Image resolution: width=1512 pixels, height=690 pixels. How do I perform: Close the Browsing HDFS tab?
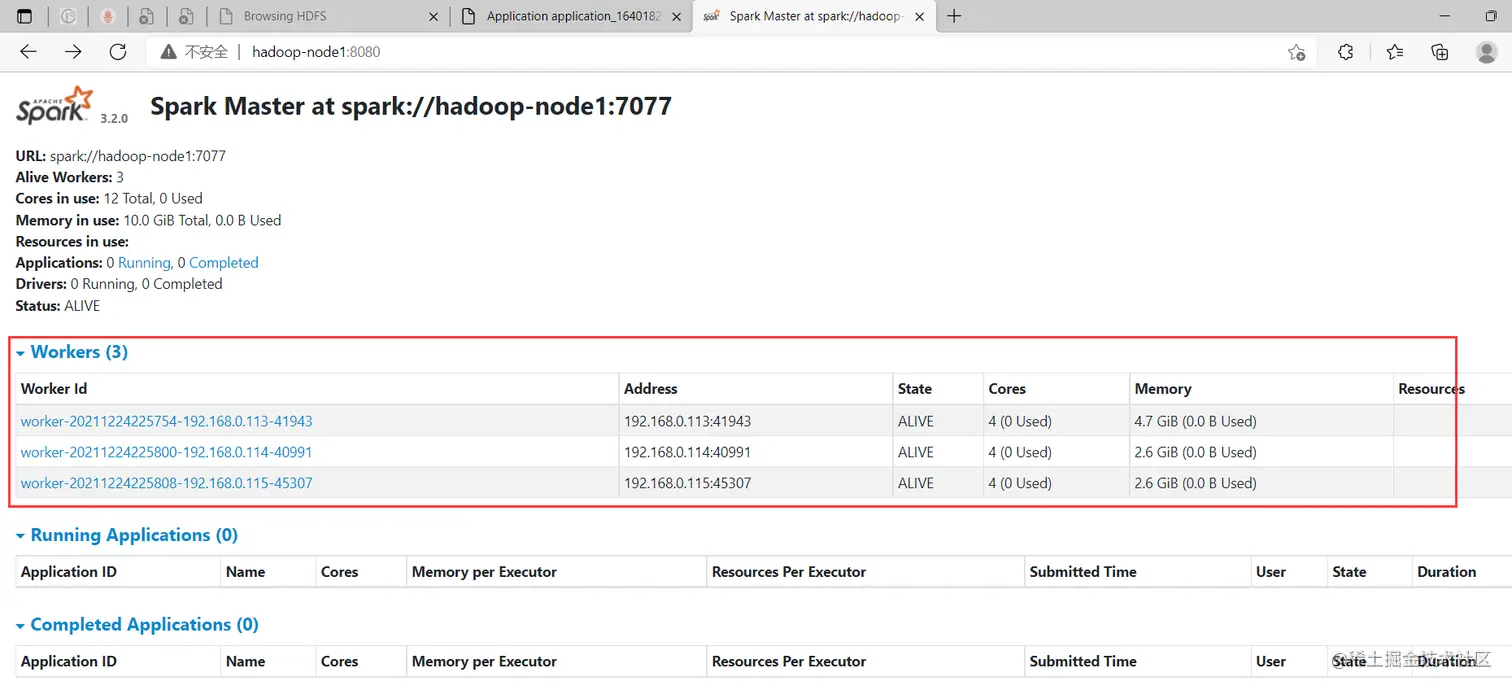[x=432, y=16]
